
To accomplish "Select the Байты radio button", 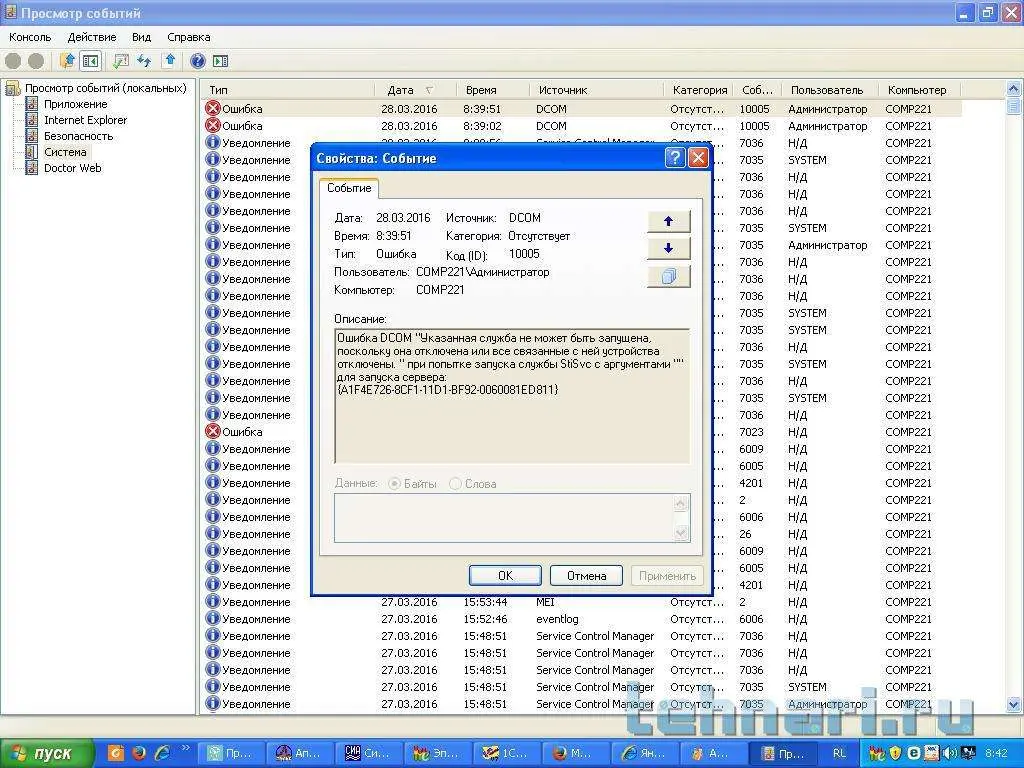I will 394,484.
